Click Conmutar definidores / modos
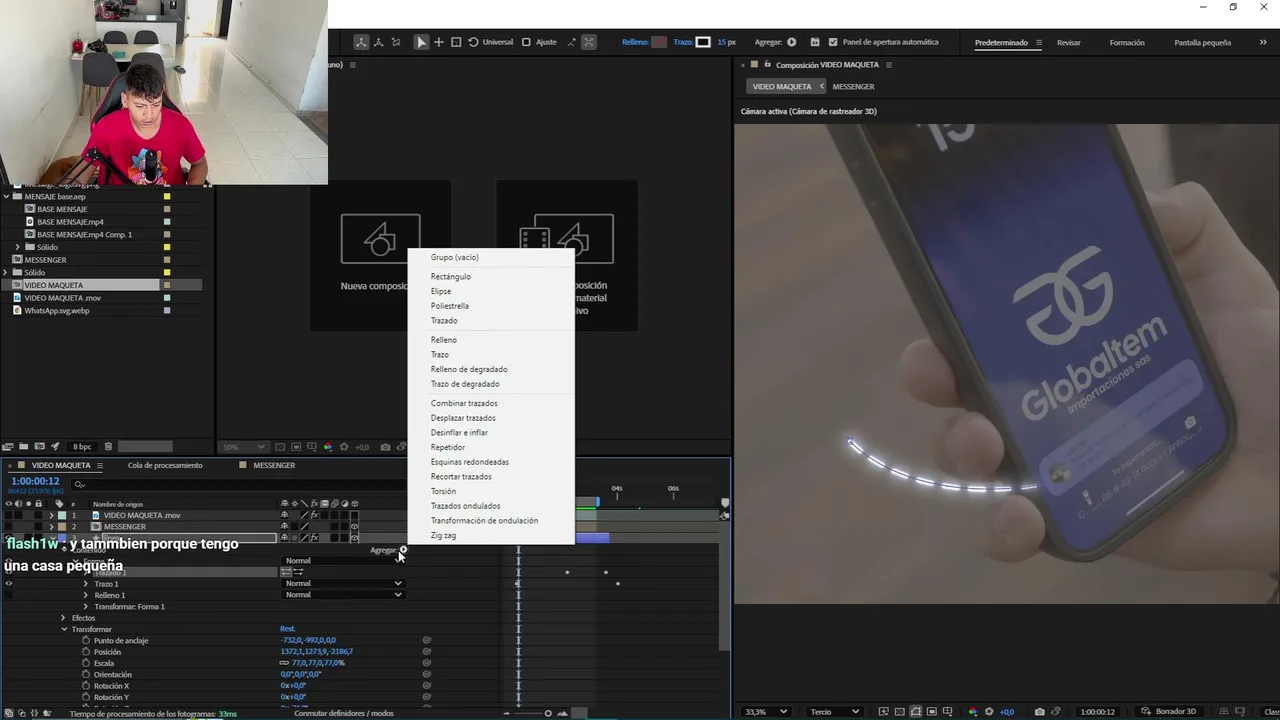This screenshot has width=1280, height=720. [344, 713]
